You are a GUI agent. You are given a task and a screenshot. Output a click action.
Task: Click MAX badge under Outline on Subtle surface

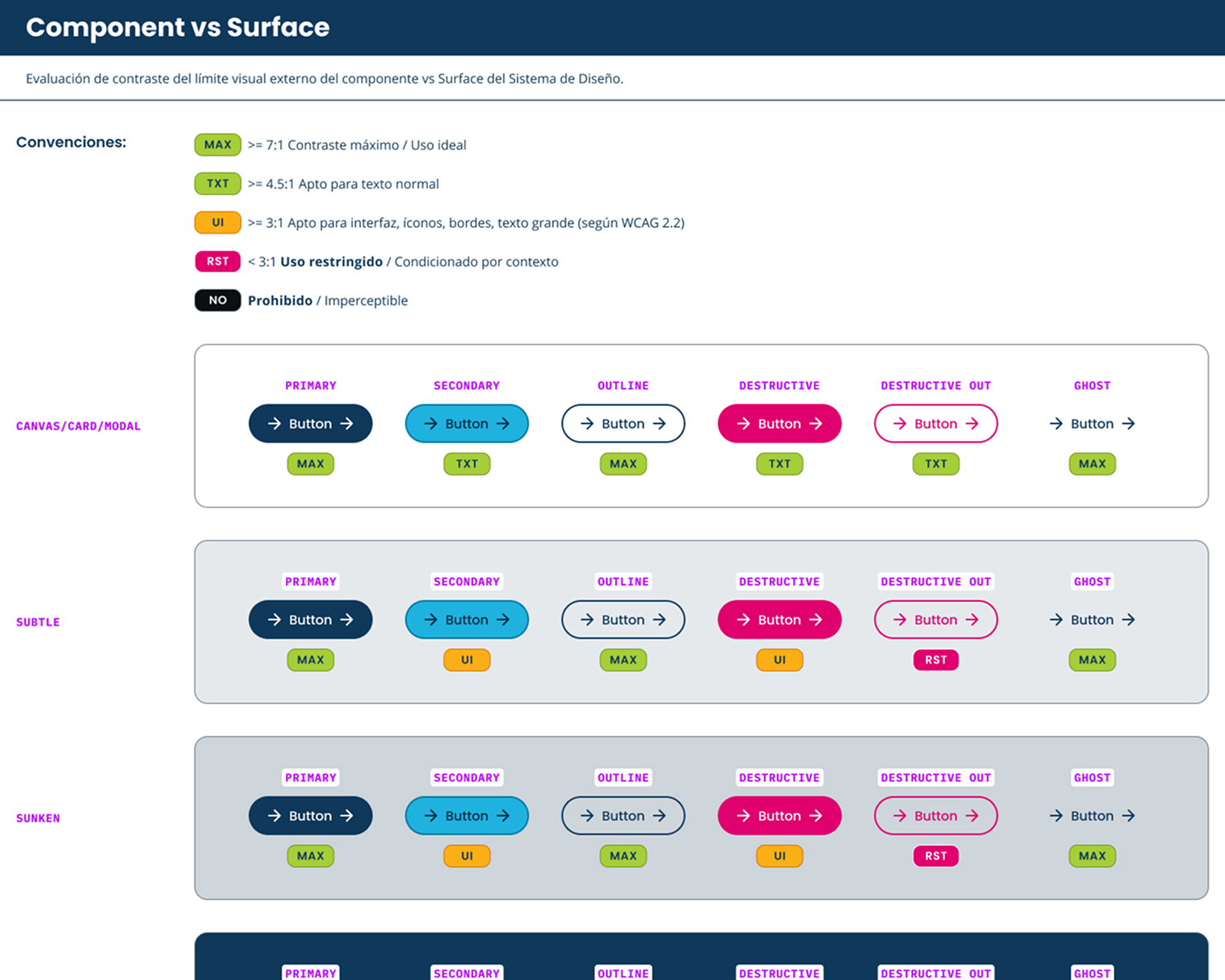(x=623, y=660)
